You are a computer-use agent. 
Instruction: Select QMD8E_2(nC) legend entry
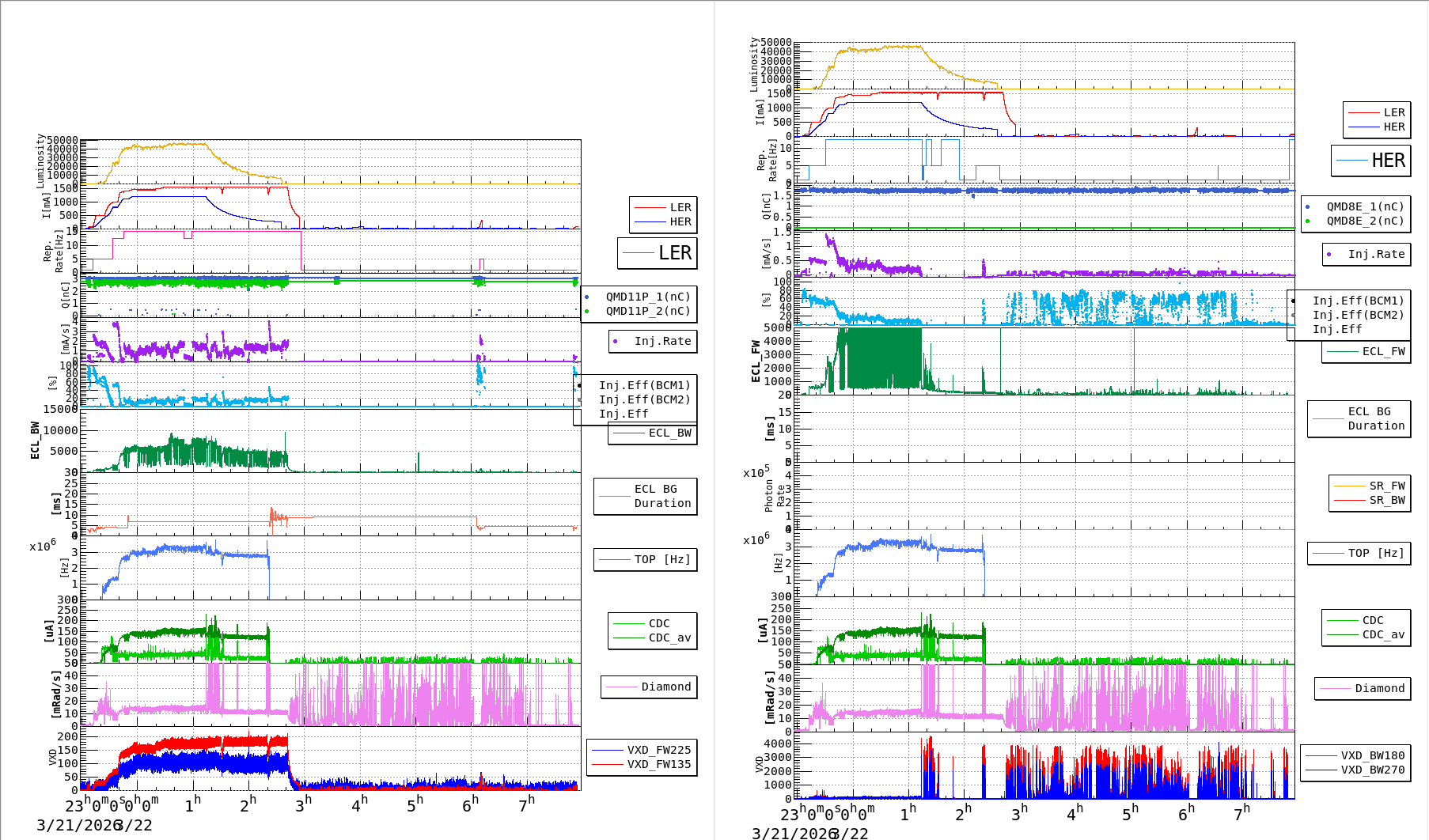(x=1365, y=221)
